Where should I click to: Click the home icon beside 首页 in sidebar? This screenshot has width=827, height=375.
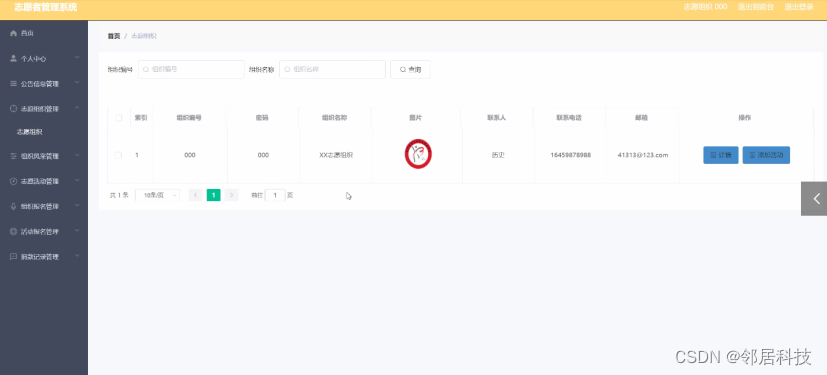click(14, 33)
